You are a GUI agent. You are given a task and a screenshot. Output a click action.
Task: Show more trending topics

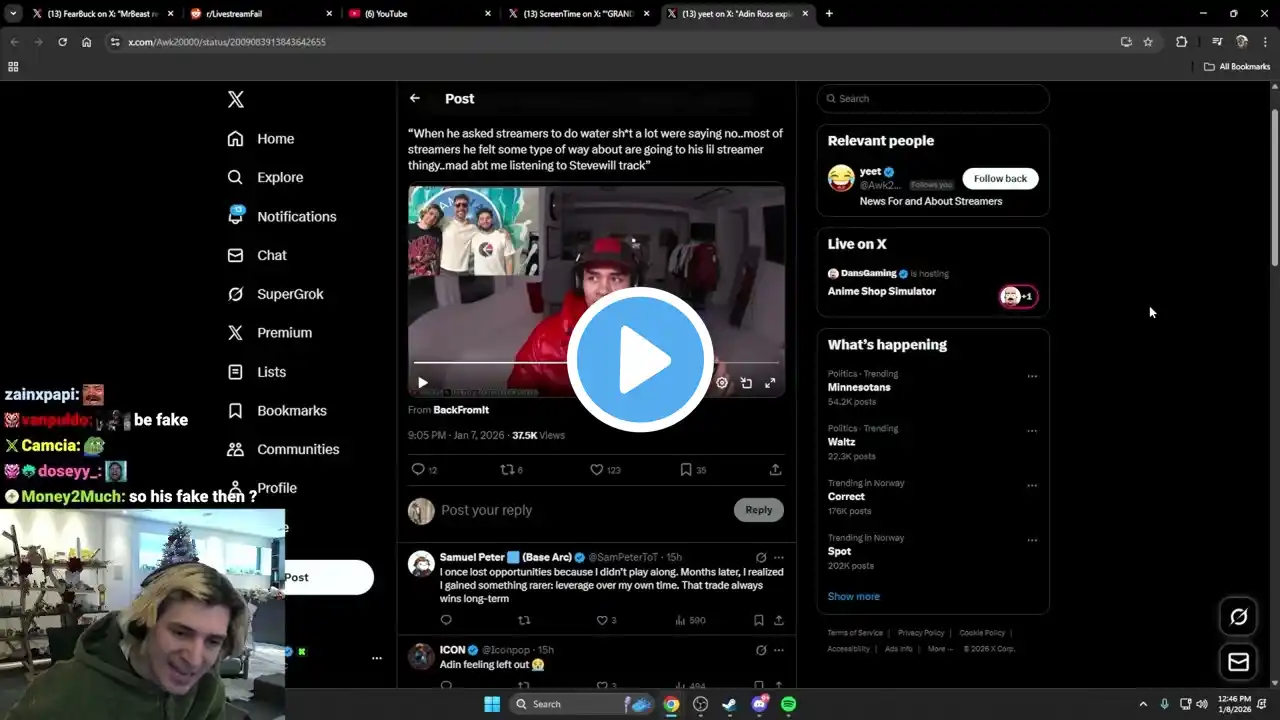(x=854, y=596)
